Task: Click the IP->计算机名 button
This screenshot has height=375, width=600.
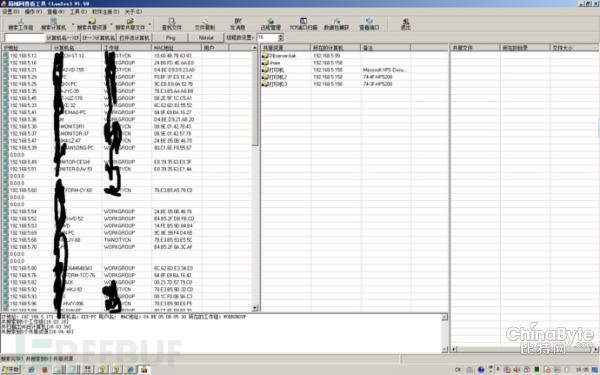Action: 99,38
